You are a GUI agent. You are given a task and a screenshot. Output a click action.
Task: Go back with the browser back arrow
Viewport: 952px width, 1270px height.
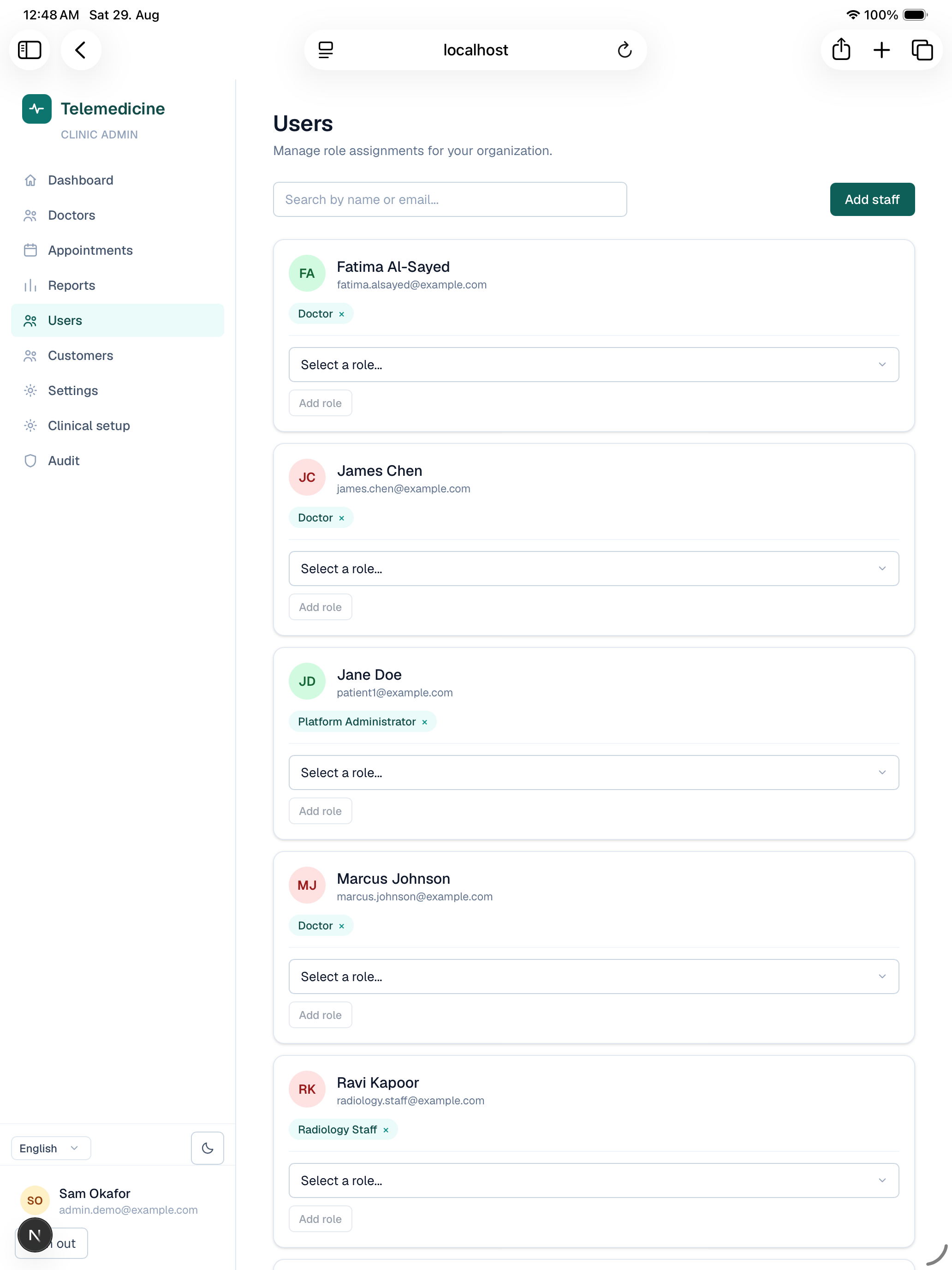point(81,50)
